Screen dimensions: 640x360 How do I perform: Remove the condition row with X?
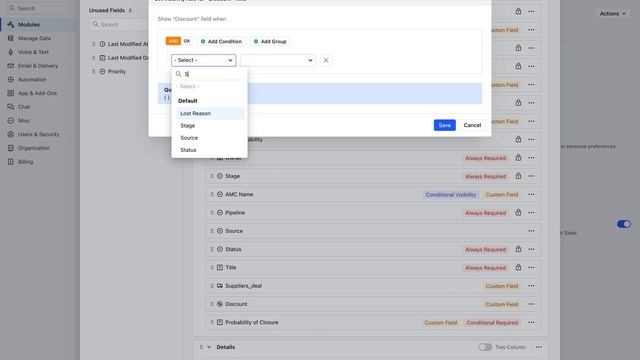tap(326, 60)
